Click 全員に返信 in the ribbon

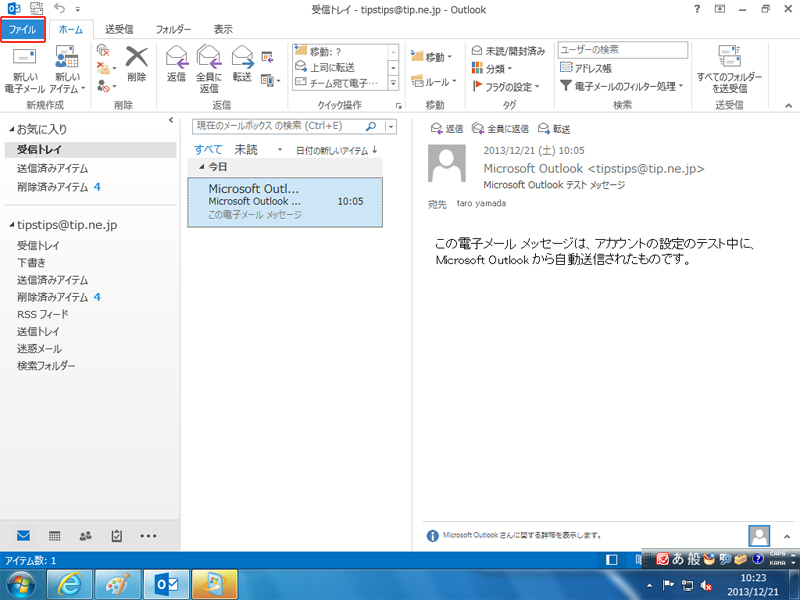click(x=209, y=69)
